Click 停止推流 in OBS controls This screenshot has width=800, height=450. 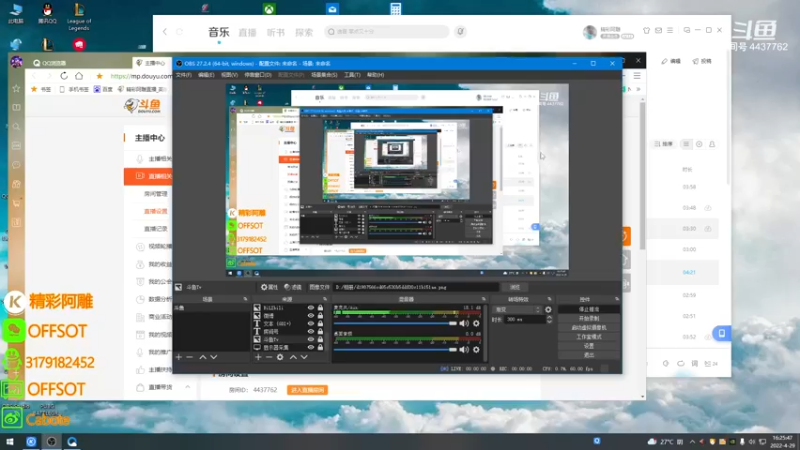click(589, 310)
